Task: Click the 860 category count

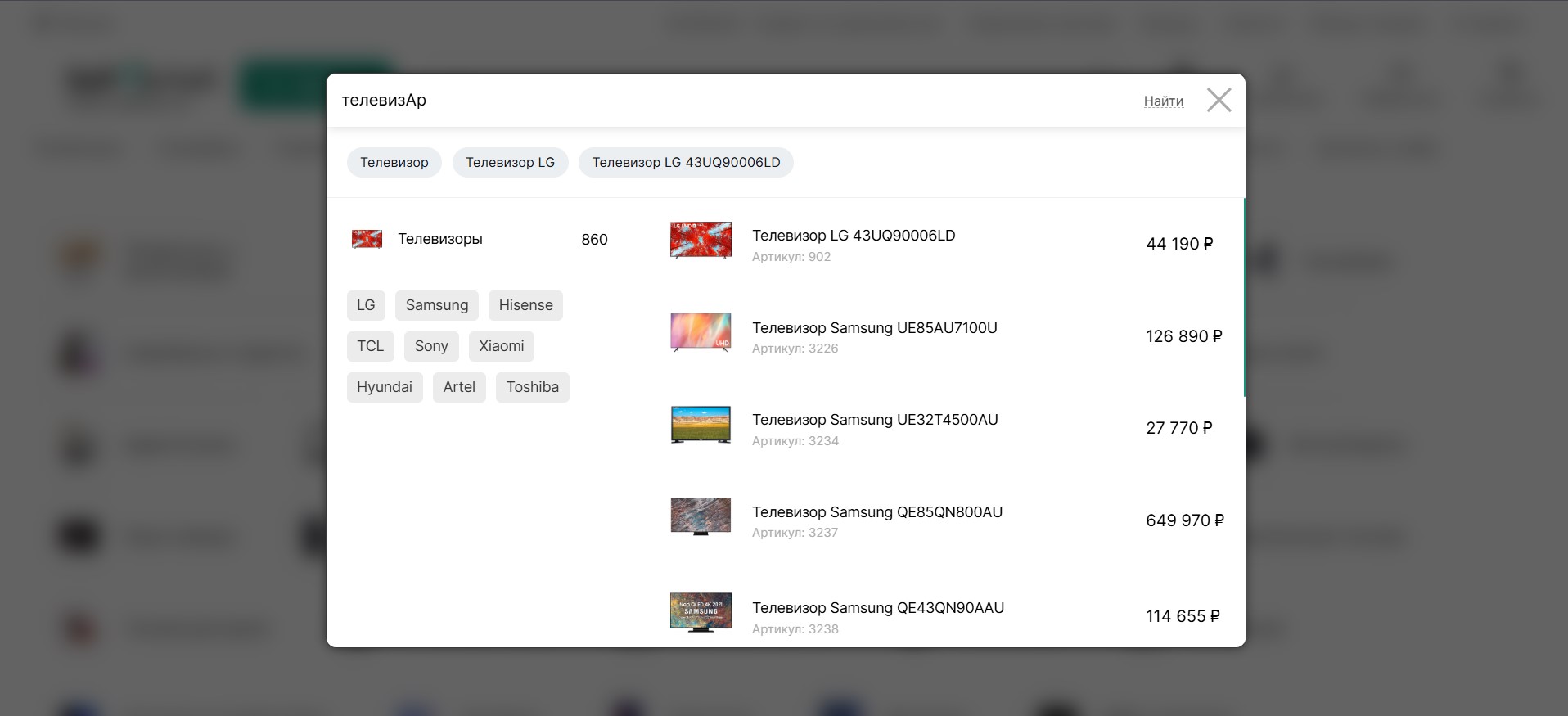Action: [594, 240]
